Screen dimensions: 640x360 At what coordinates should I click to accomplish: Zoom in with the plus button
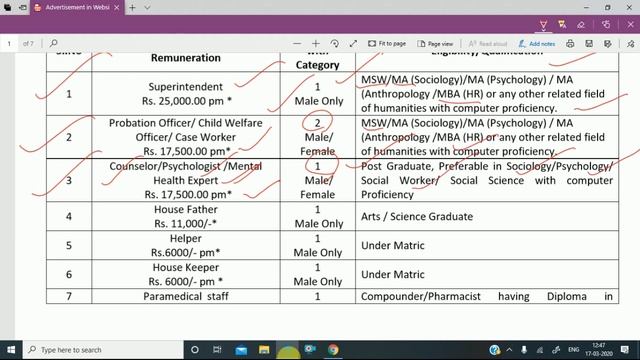tap(316, 44)
